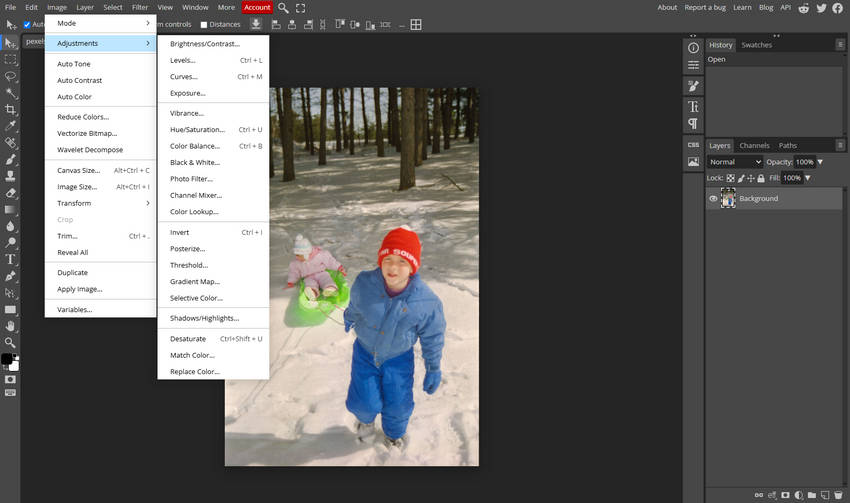Toggle lock all padlock icon
Image resolution: width=850 pixels, height=503 pixels.
click(x=761, y=178)
